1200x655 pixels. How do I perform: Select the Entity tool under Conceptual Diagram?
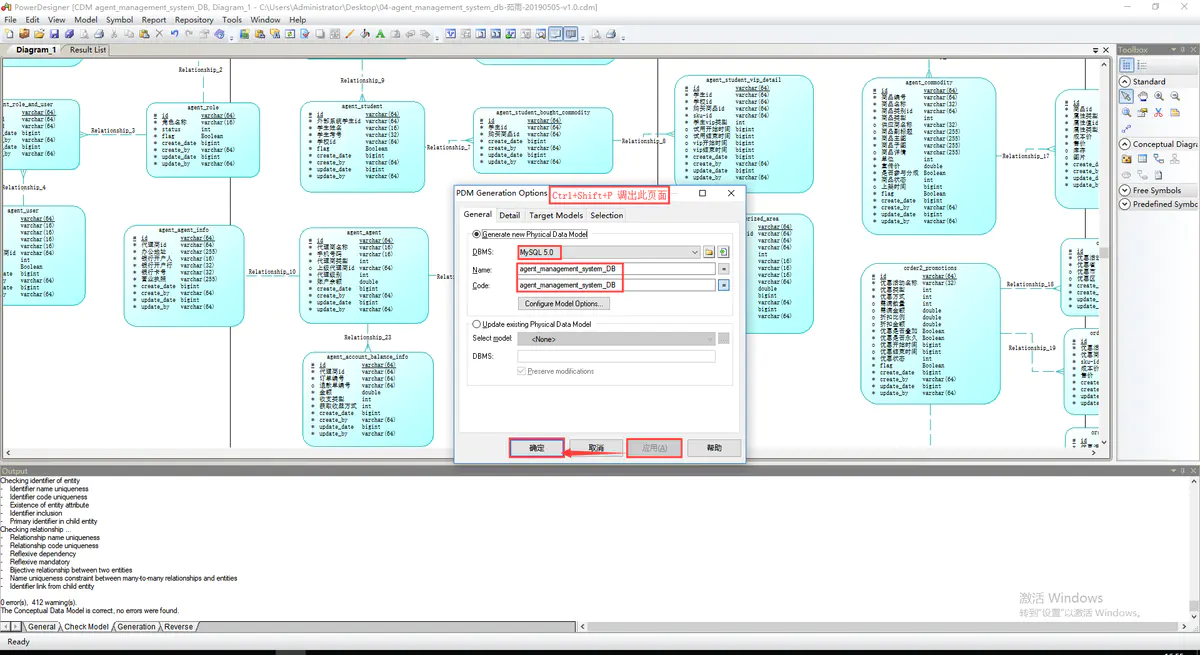point(1140,158)
